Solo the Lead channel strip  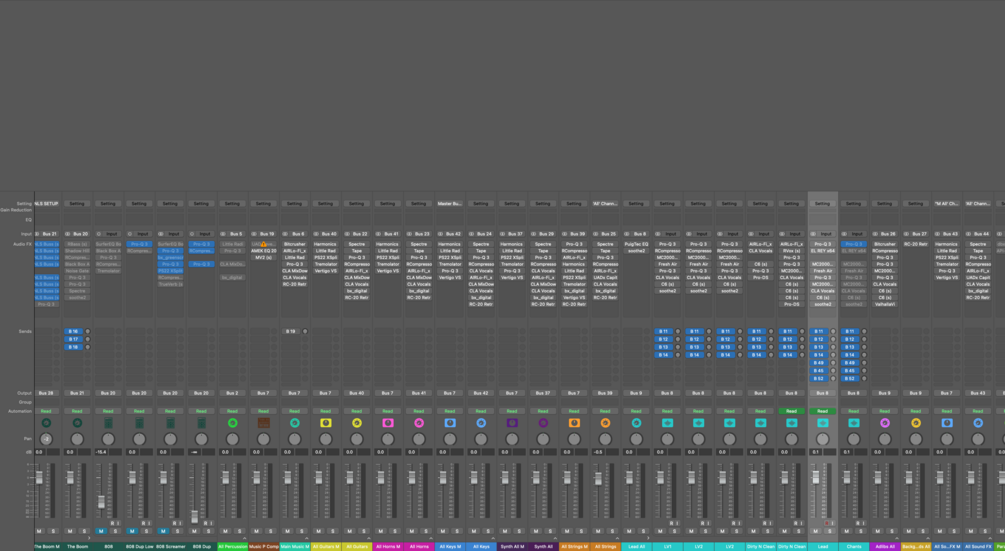coord(829,531)
